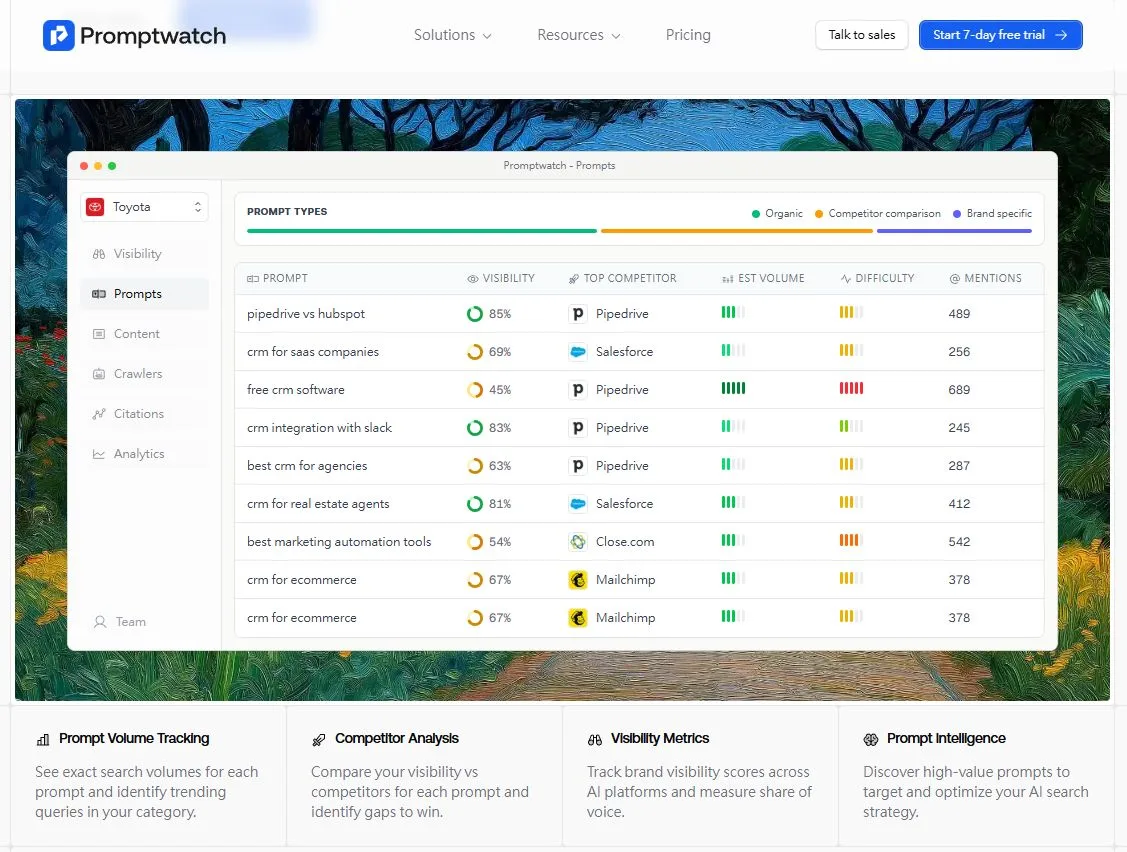The height and width of the screenshot is (852, 1127).
Task: Click the red difficulty bar for free crm software
Action: click(x=851, y=389)
